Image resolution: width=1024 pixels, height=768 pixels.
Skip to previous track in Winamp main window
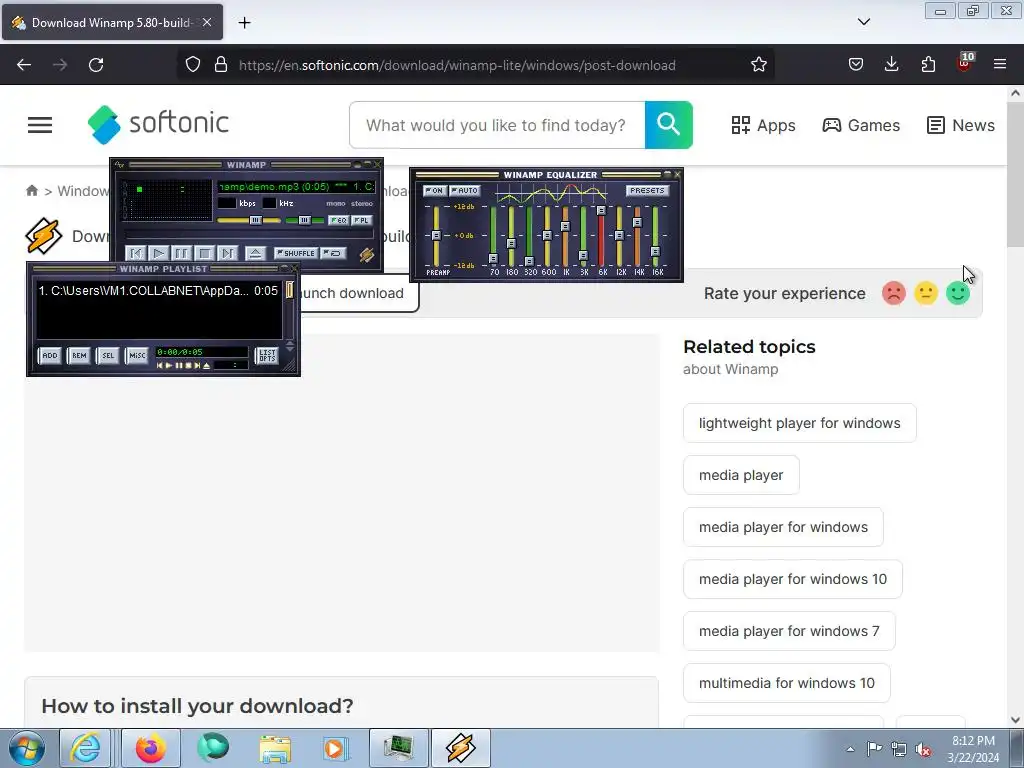pos(136,253)
